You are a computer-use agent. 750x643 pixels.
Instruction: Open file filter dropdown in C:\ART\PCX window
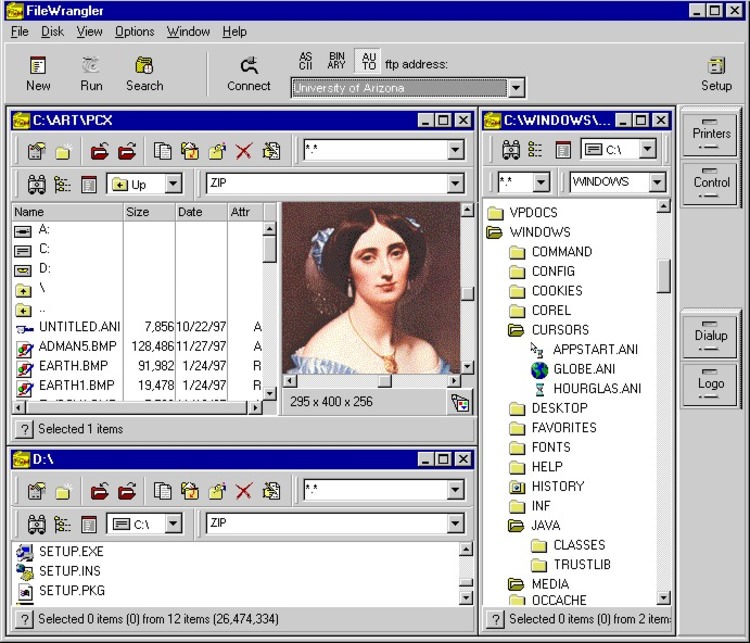pyautogui.click(x=455, y=150)
